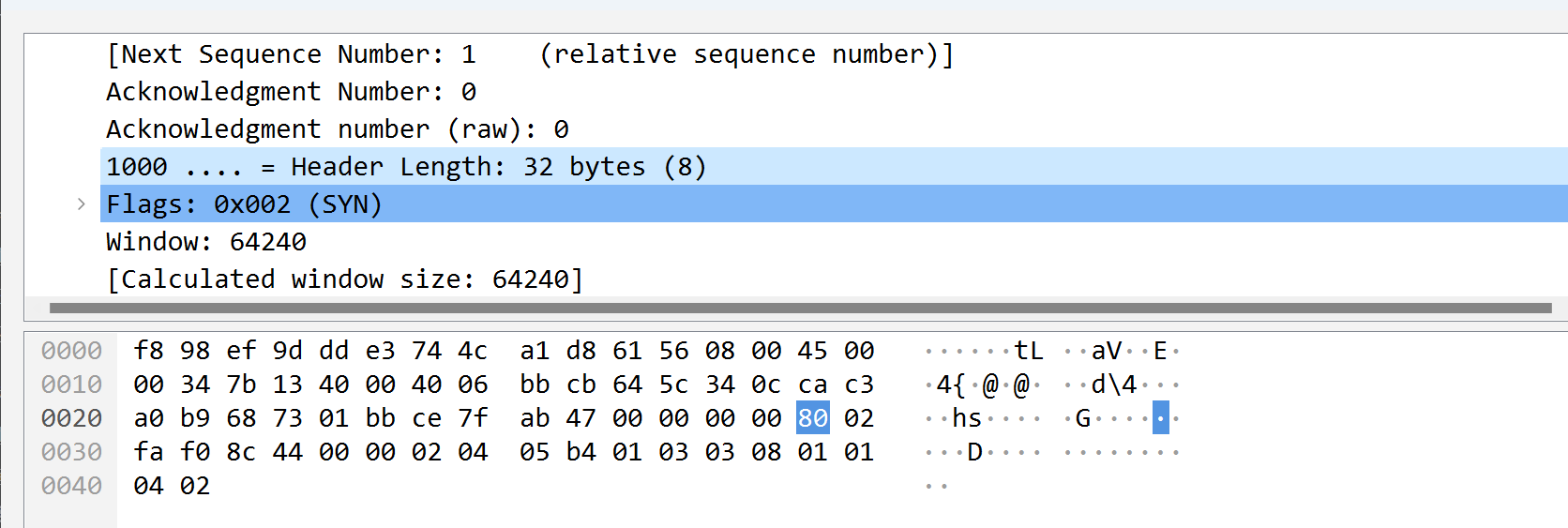The height and width of the screenshot is (528, 1568).
Task: Select the Acknowledgment Number: 0 row
Action: [x=834, y=91]
